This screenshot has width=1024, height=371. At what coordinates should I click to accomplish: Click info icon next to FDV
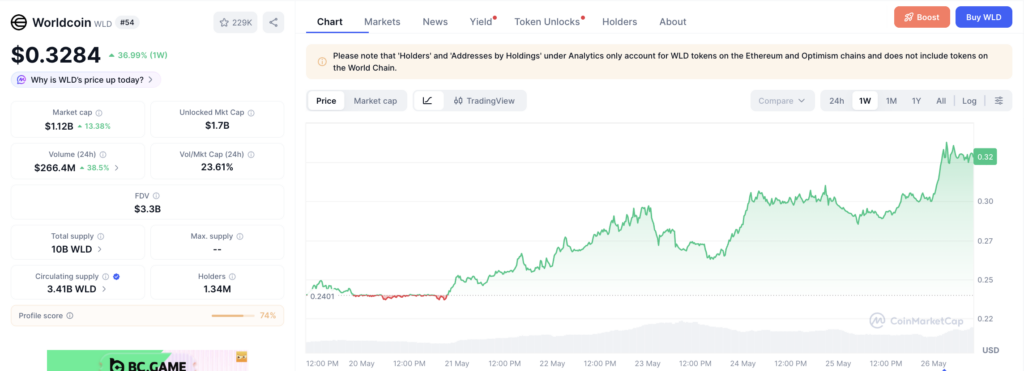156,195
